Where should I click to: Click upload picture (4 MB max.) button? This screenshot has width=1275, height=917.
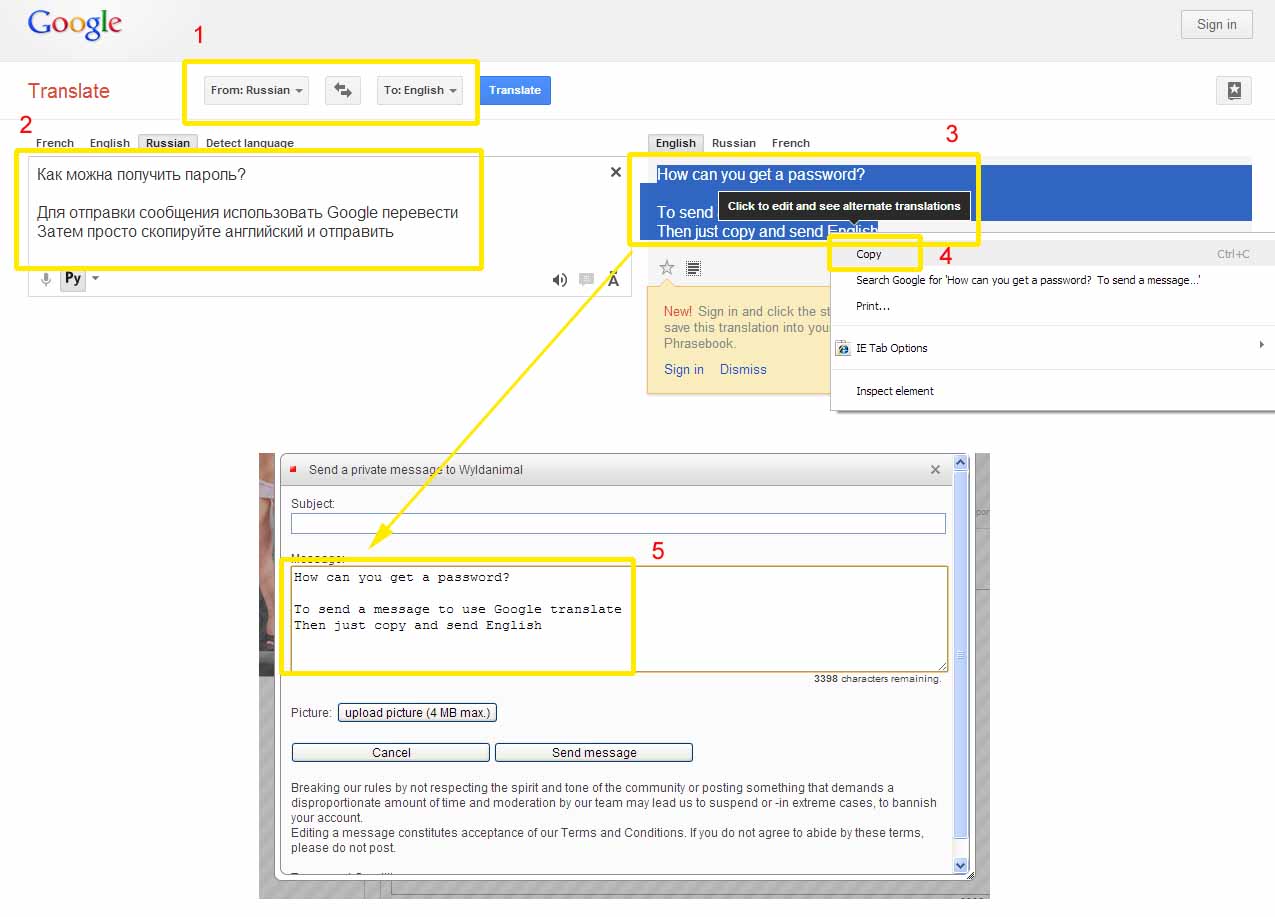point(417,713)
